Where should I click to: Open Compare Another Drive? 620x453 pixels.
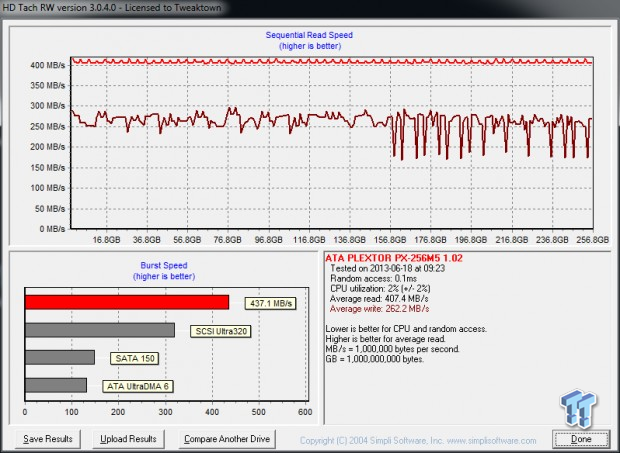[x=227, y=439]
